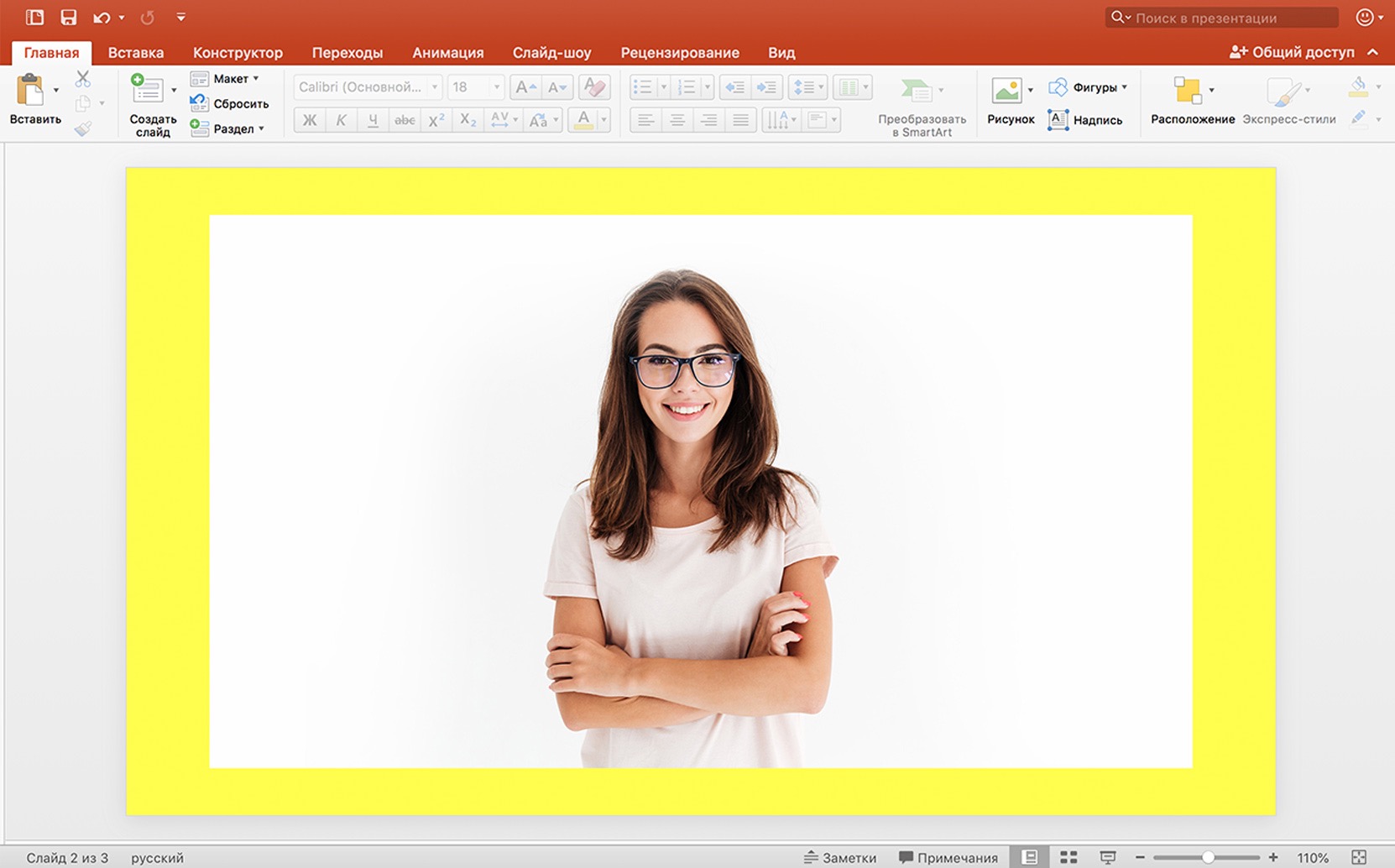Viewport: 1395px width, 868px height.
Task: Zoom out with the minus icon
Action: [x=1140, y=857]
